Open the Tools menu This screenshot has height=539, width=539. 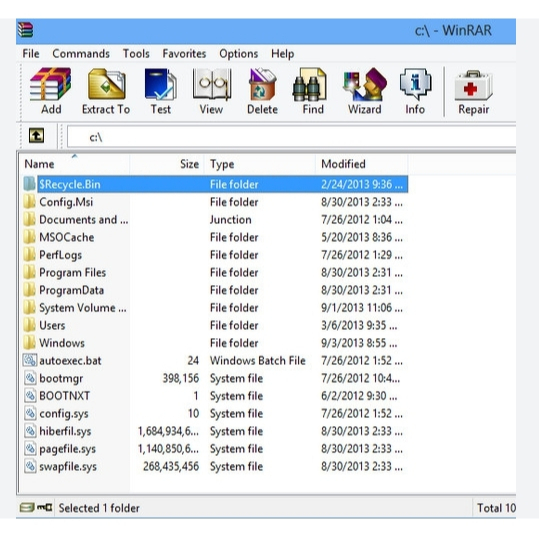(136, 54)
